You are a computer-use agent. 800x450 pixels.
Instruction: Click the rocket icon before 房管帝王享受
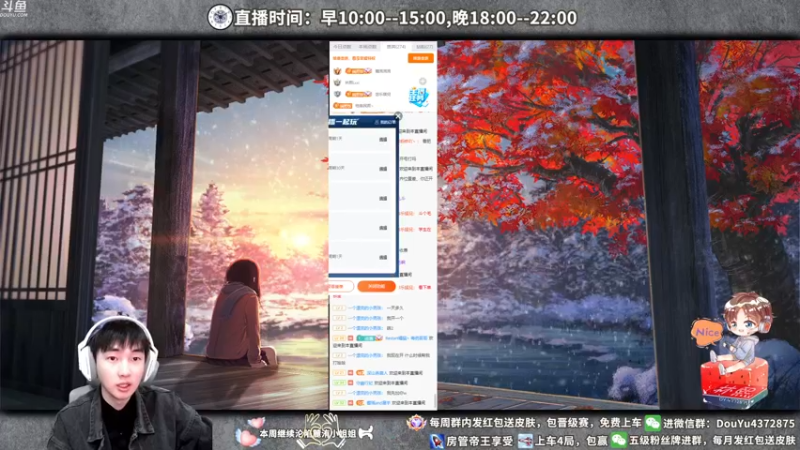coord(436,440)
